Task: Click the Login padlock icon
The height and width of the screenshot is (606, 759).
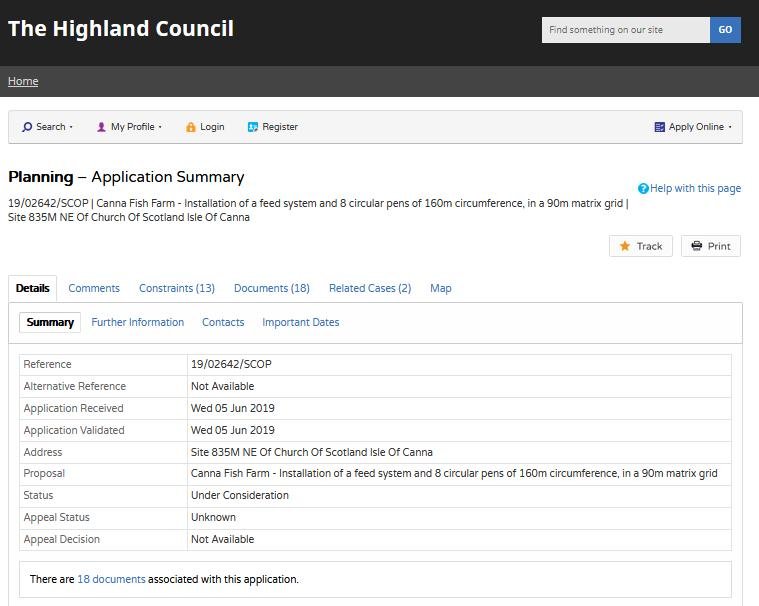Action: coord(191,127)
